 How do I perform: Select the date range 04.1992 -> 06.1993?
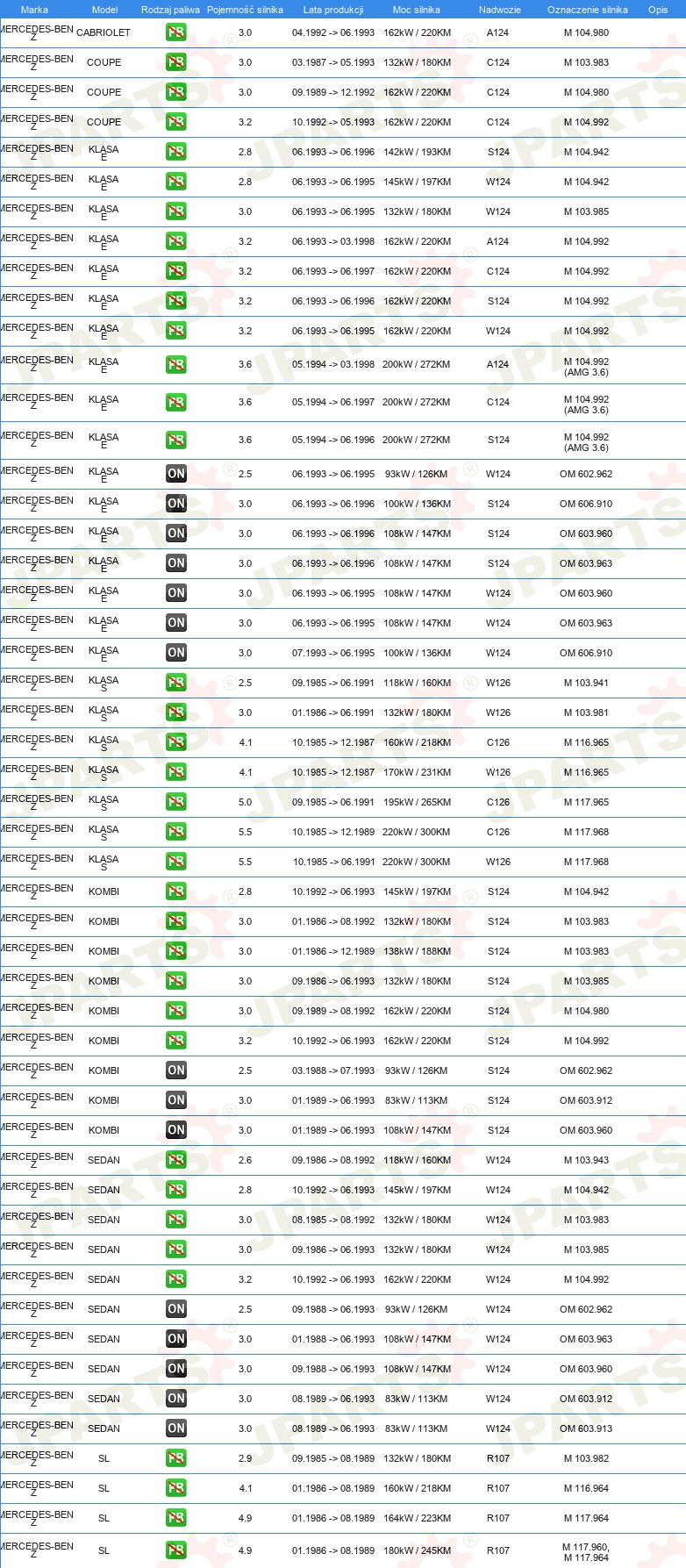(x=333, y=32)
